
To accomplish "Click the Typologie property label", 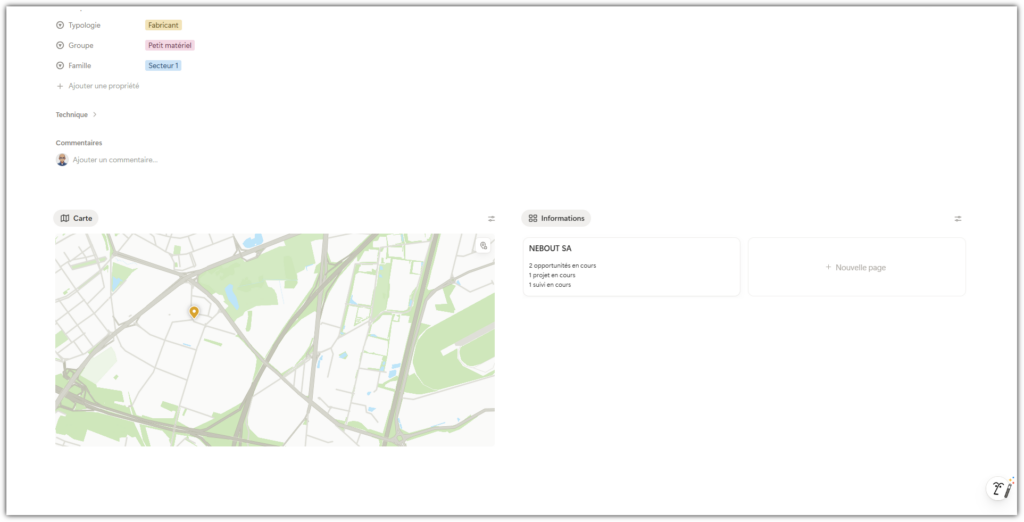I will (x=84, y=25).
